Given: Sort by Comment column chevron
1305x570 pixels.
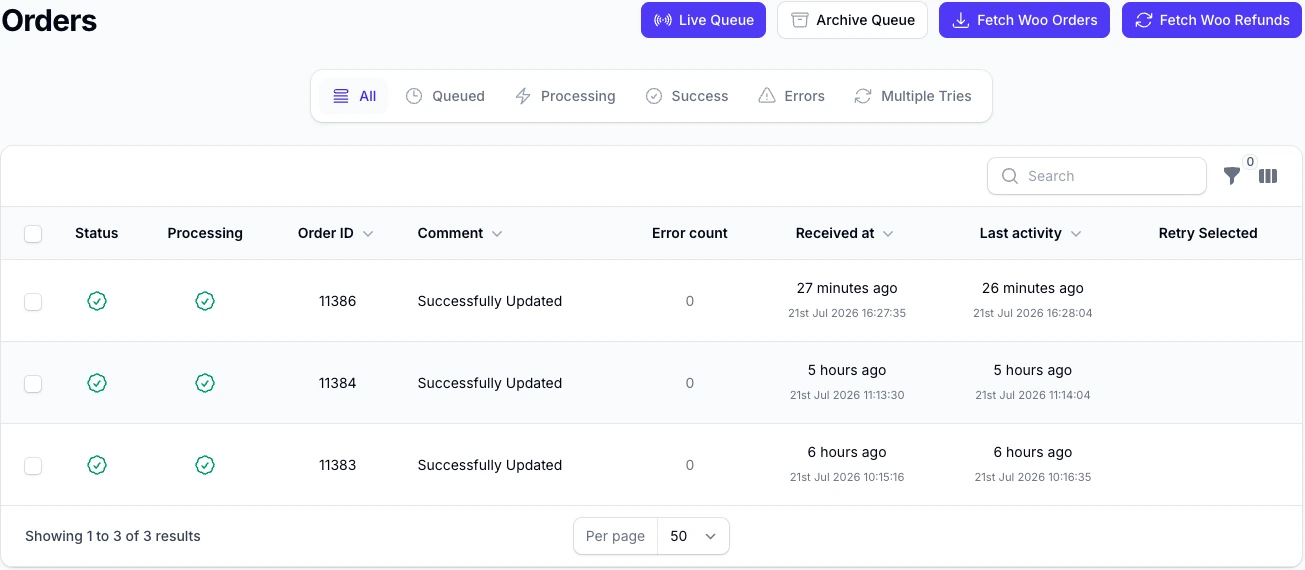Looking at the screenshot, I should coord(497,234).
